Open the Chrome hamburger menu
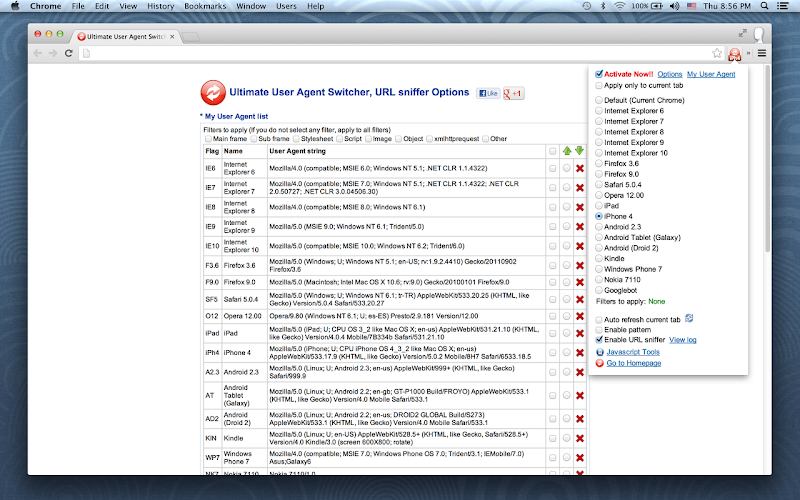The image size is (800, 500). [x=762, y=53]
